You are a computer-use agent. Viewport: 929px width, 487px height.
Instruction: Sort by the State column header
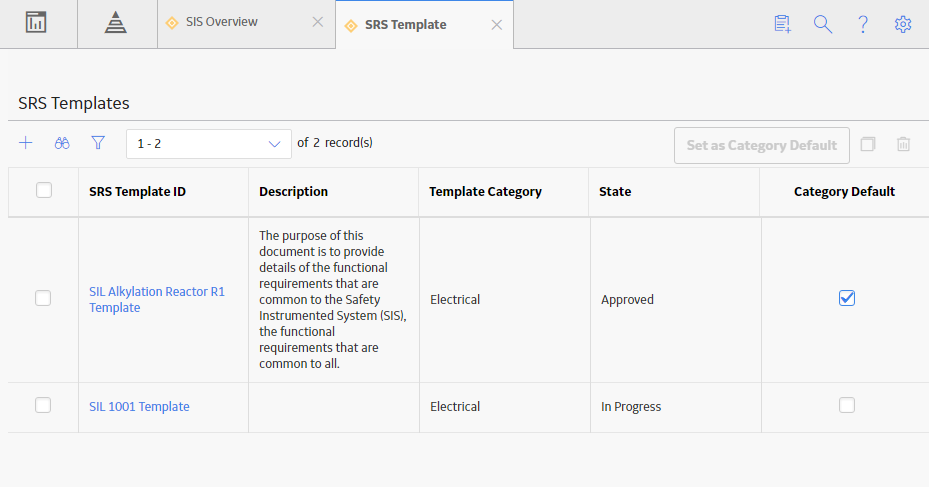coord(615,191)
